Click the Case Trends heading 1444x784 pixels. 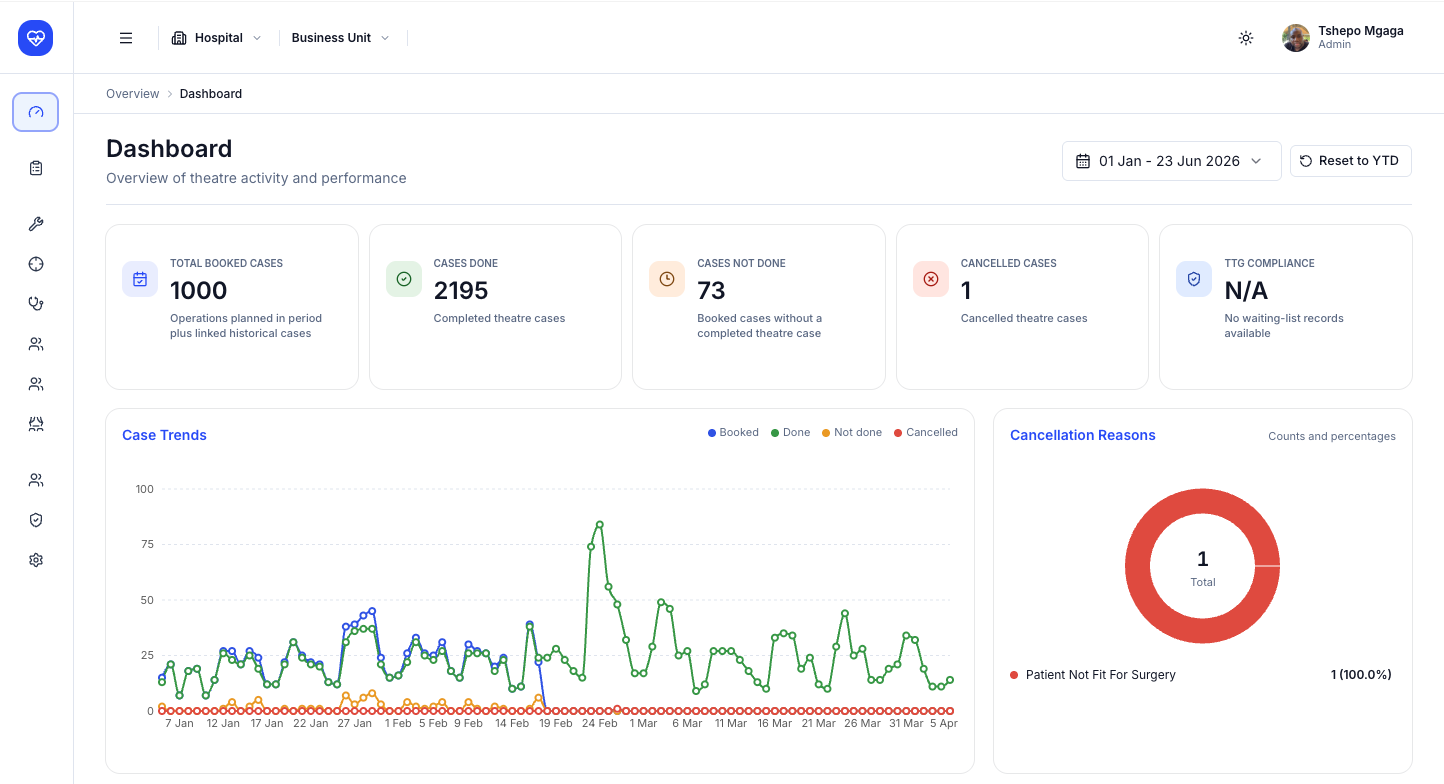pyautogui.click(x=164, y=435)
